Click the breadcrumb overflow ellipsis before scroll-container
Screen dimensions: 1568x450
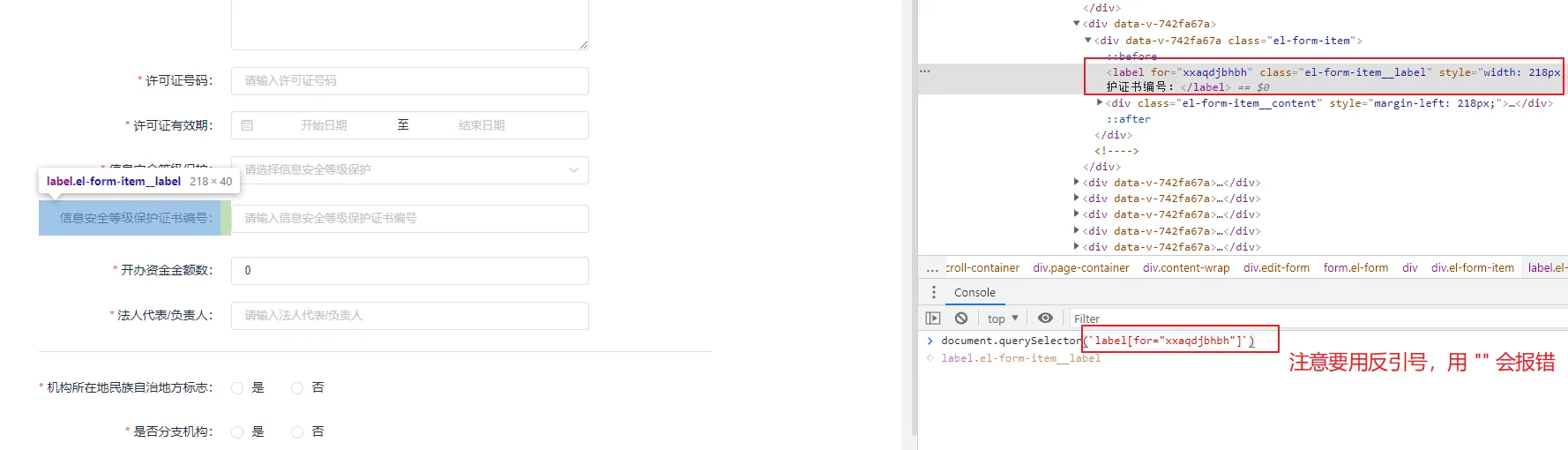click(x=932, y=268)
